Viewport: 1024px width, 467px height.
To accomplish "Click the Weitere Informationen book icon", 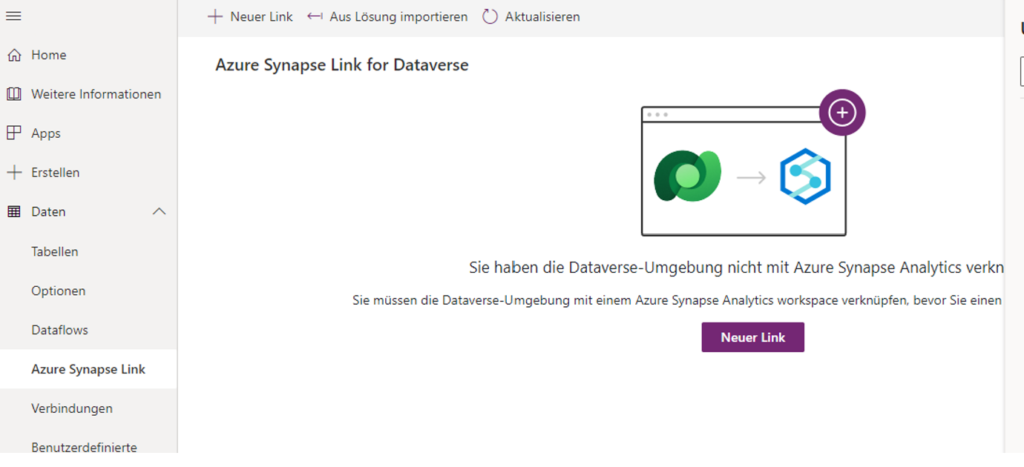I will tap(14, 95).
